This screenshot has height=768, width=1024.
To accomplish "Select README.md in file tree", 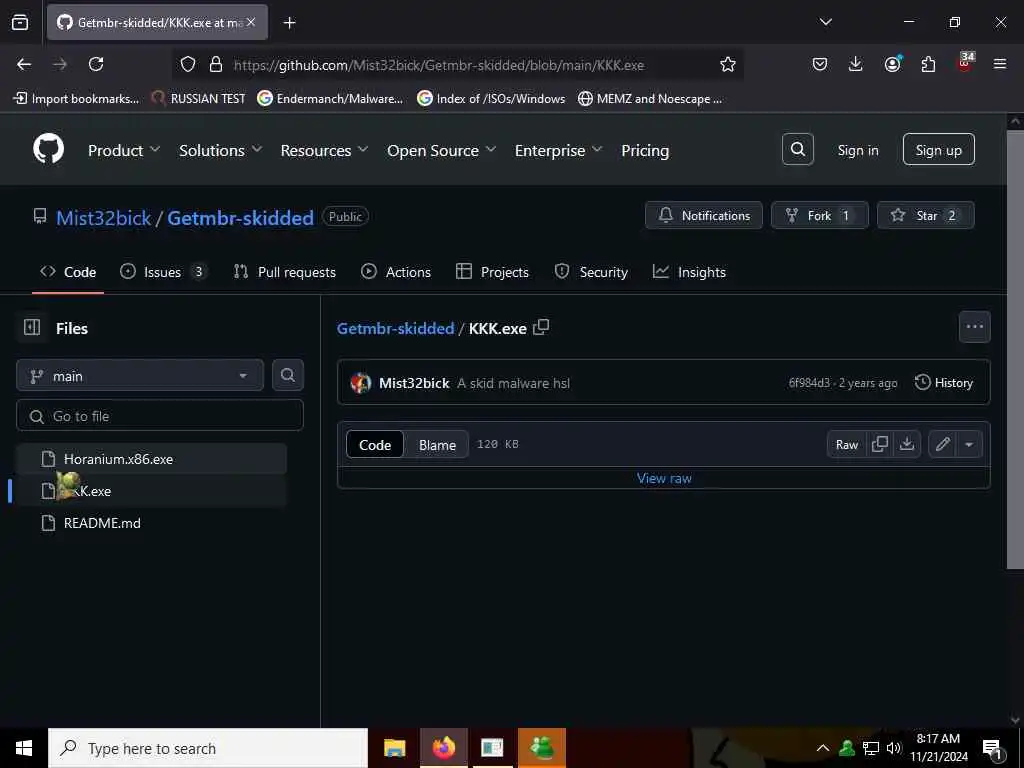I will coord(152,523).
